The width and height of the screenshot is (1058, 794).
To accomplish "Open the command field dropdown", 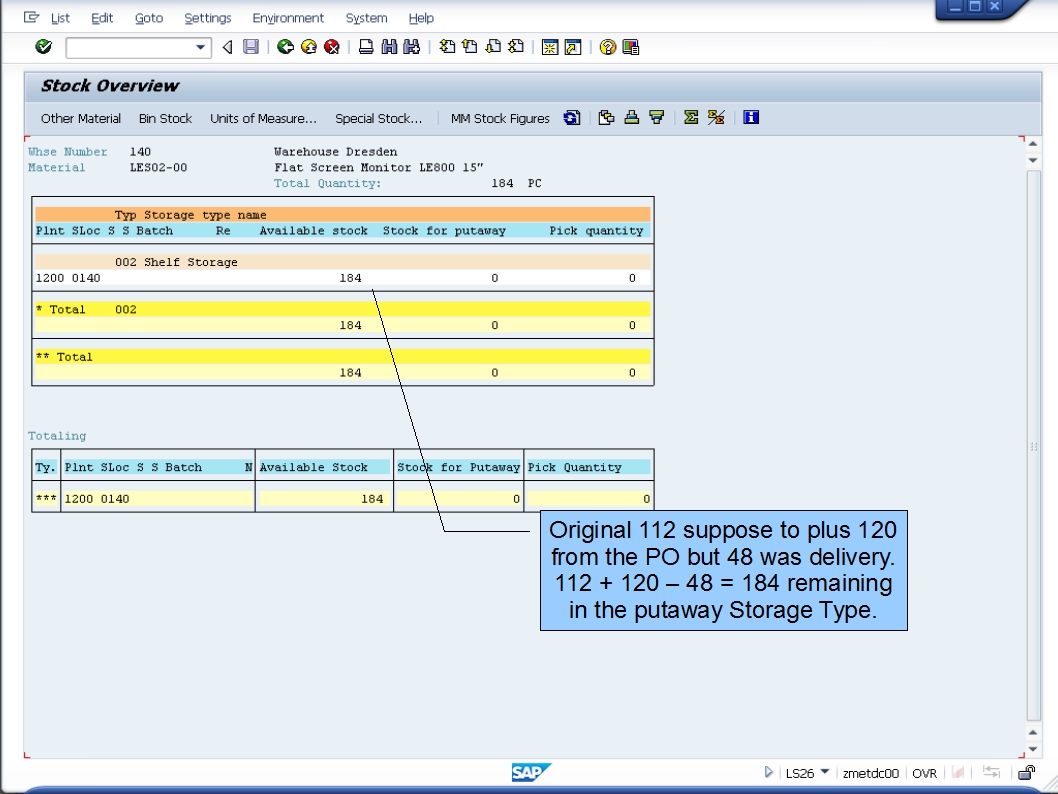I will (201, 47).
